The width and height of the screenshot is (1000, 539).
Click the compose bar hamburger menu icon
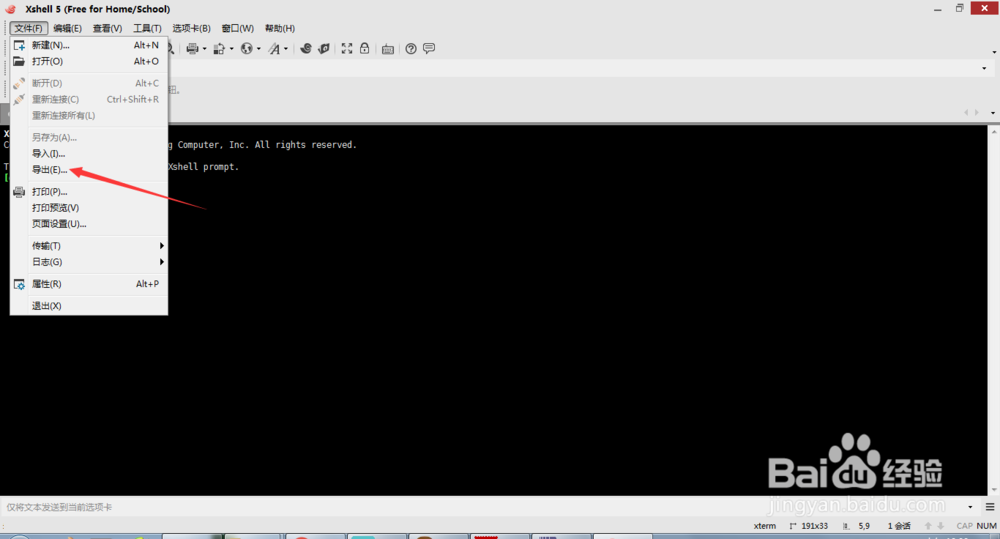[990, 507]
